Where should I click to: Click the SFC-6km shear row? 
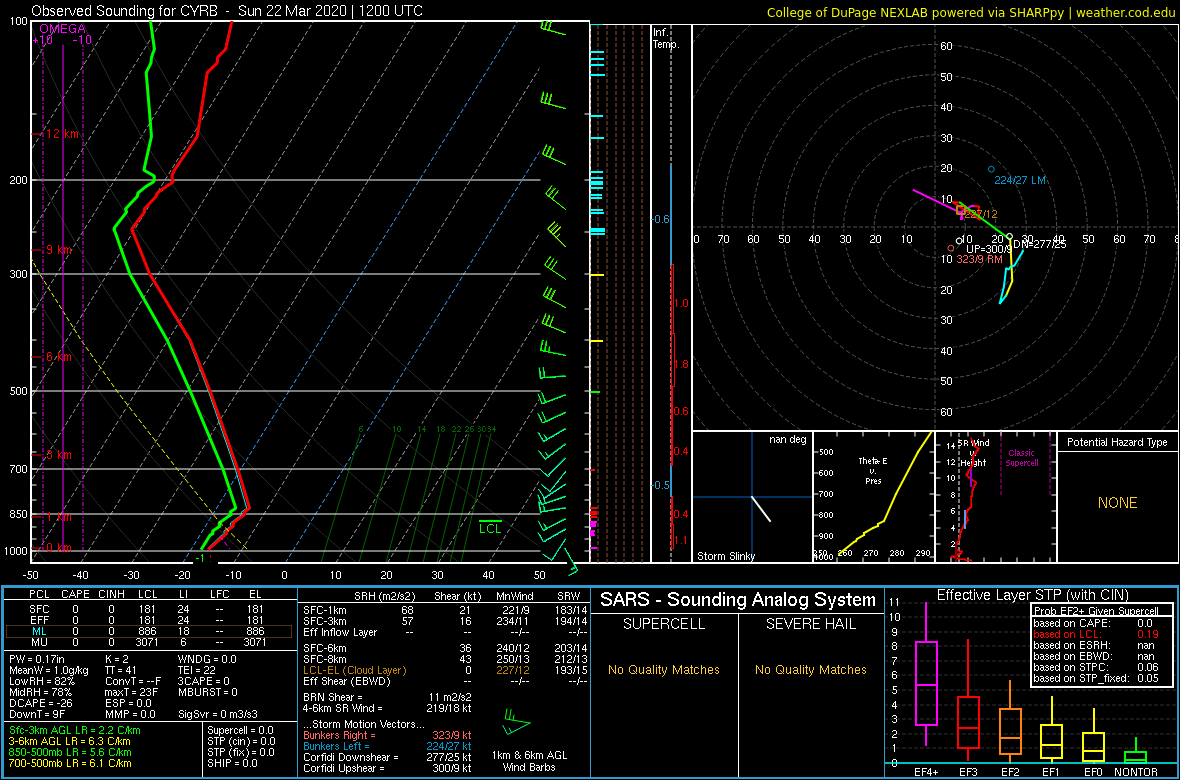point(444,647)
